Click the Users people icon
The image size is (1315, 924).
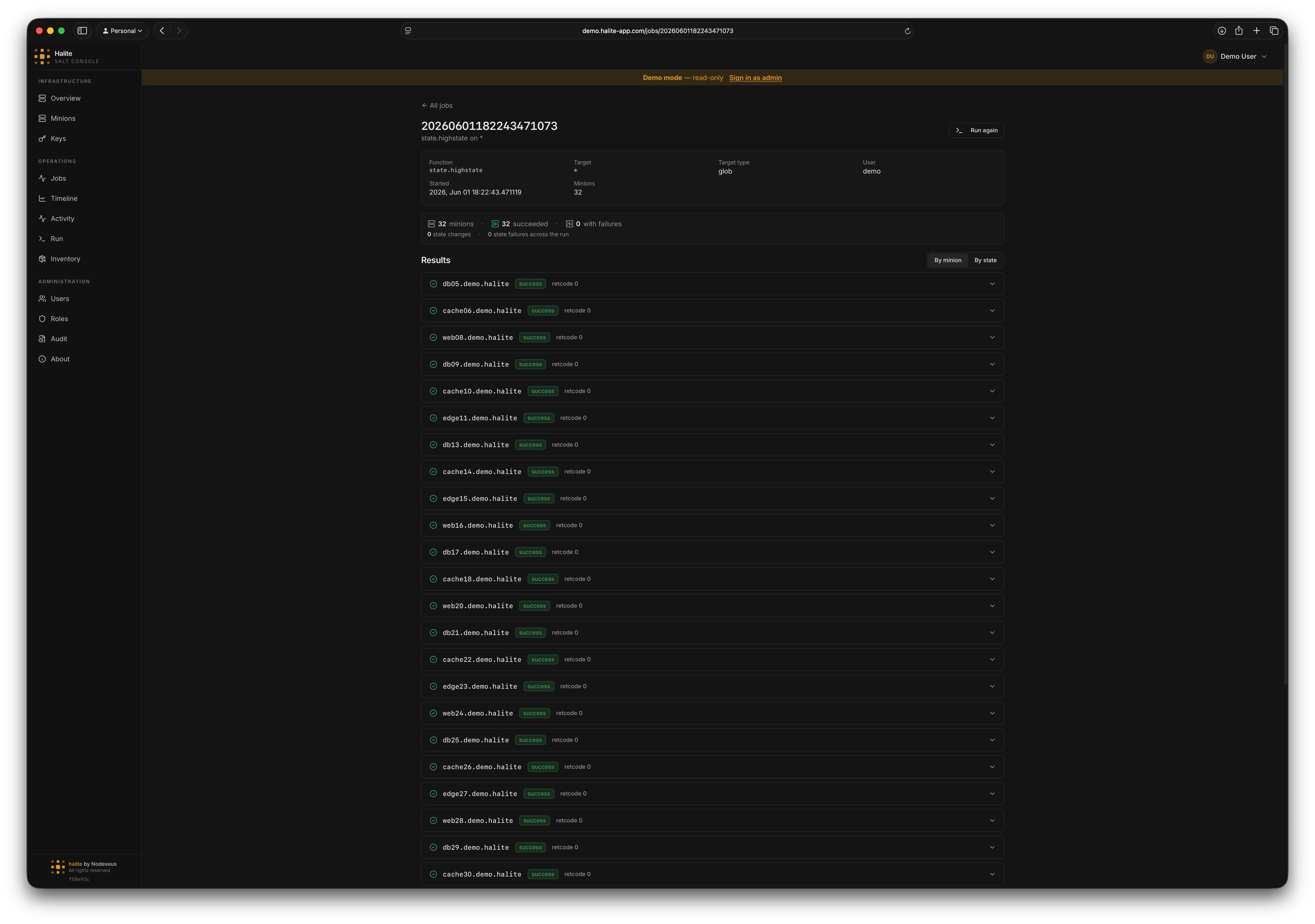point(42,299)
